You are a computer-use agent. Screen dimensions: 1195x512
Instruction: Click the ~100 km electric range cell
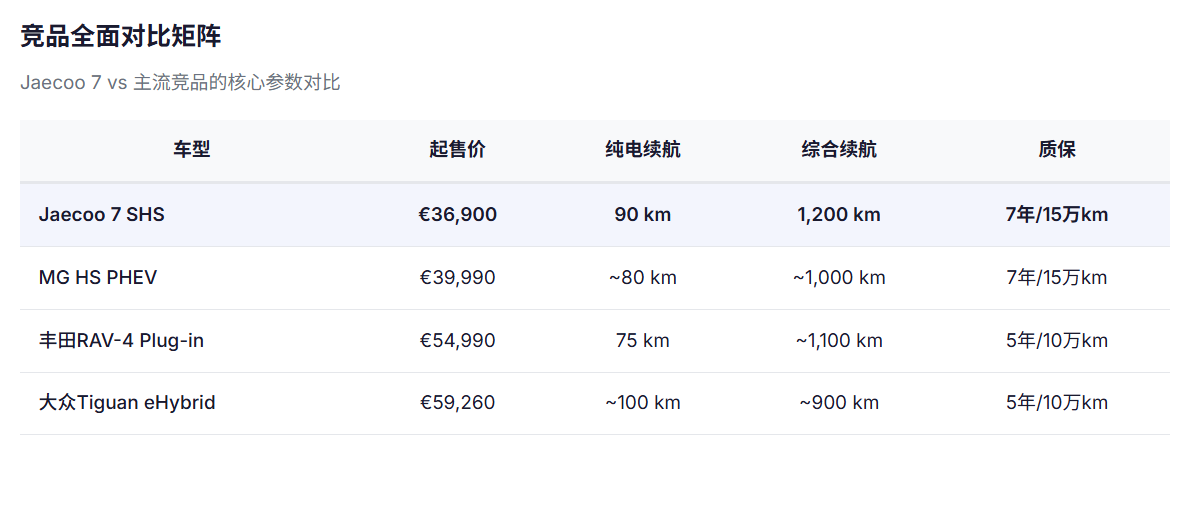pyautogui.click(x=643, y=403)
